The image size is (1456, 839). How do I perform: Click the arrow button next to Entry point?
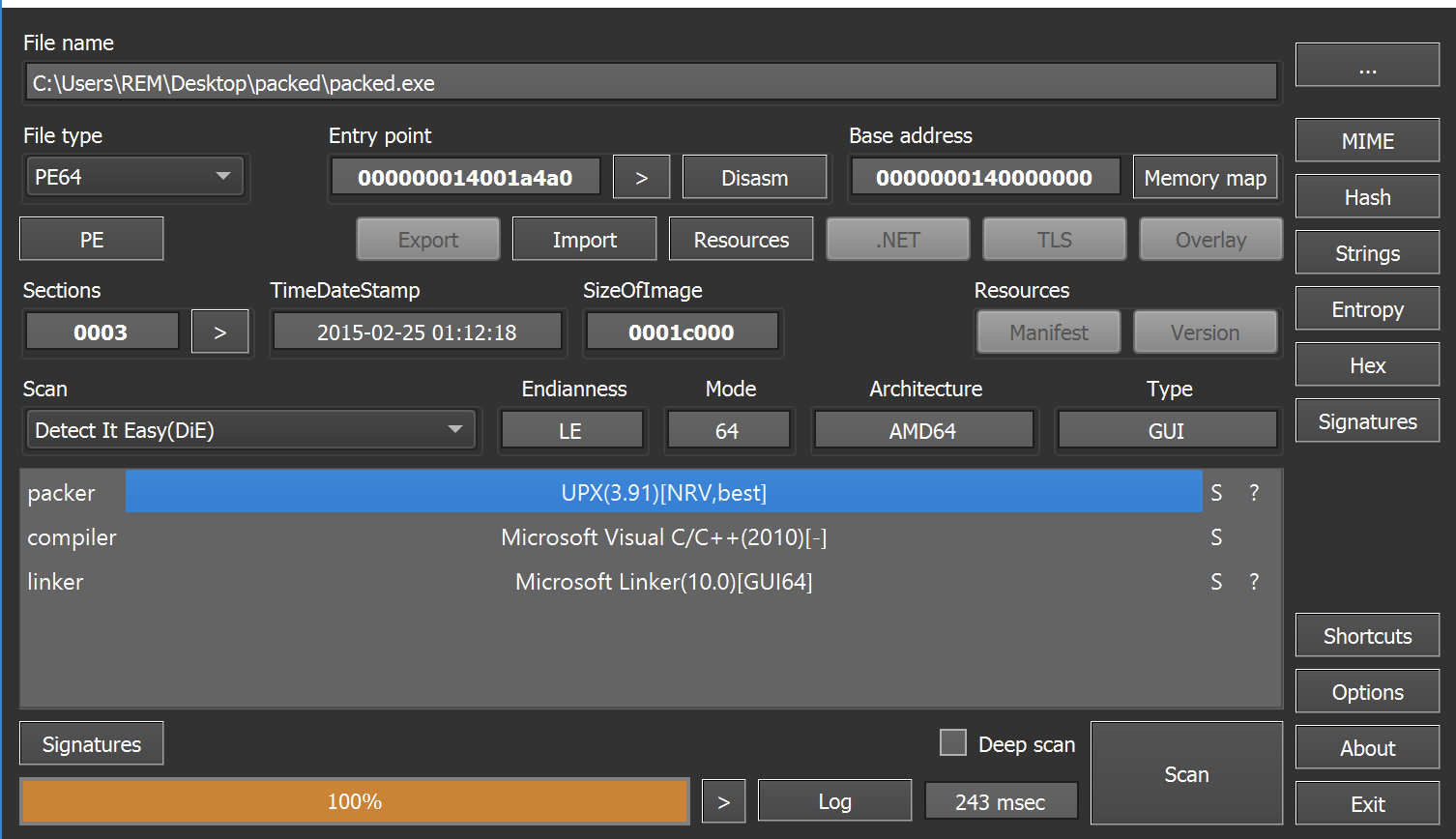[641, 178]
